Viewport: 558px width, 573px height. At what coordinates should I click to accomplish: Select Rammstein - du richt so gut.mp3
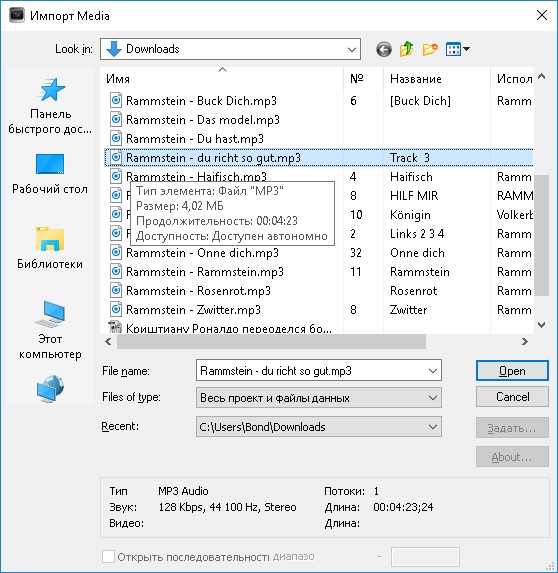tap(213, 158)
